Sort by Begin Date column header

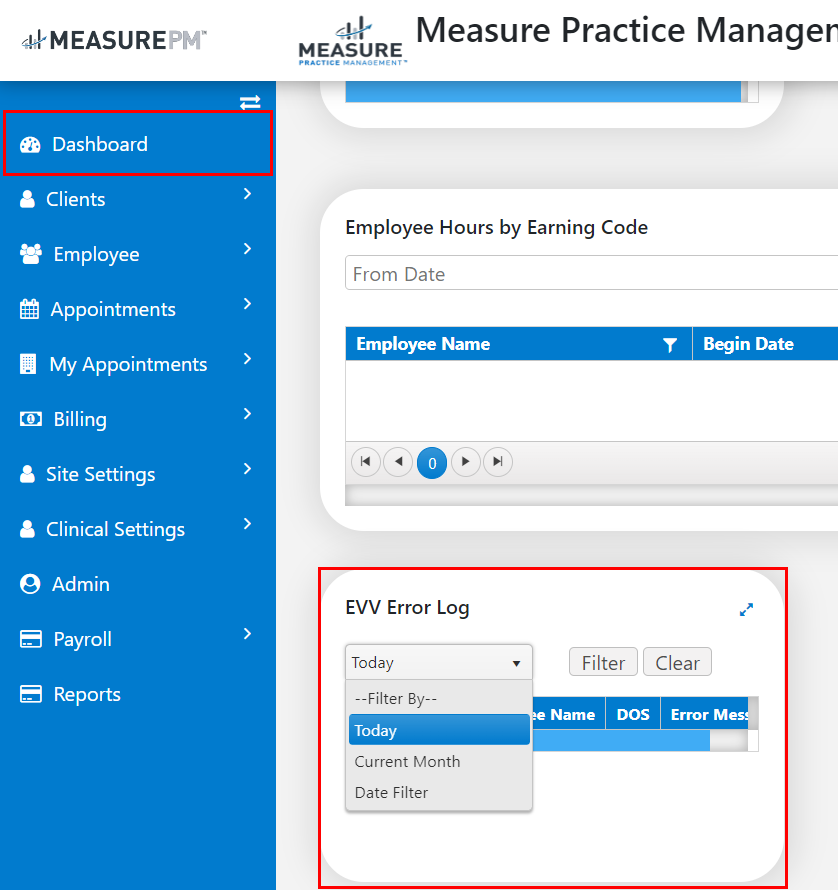[x=748, y=344]
